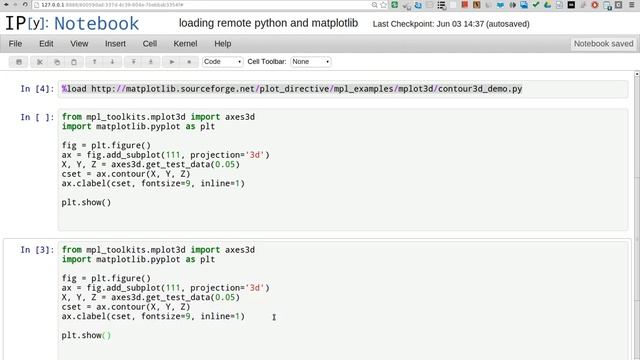Select the 'In [4]:' prompt
This screenshot has height=360, width=640.
tap(37, 89)
